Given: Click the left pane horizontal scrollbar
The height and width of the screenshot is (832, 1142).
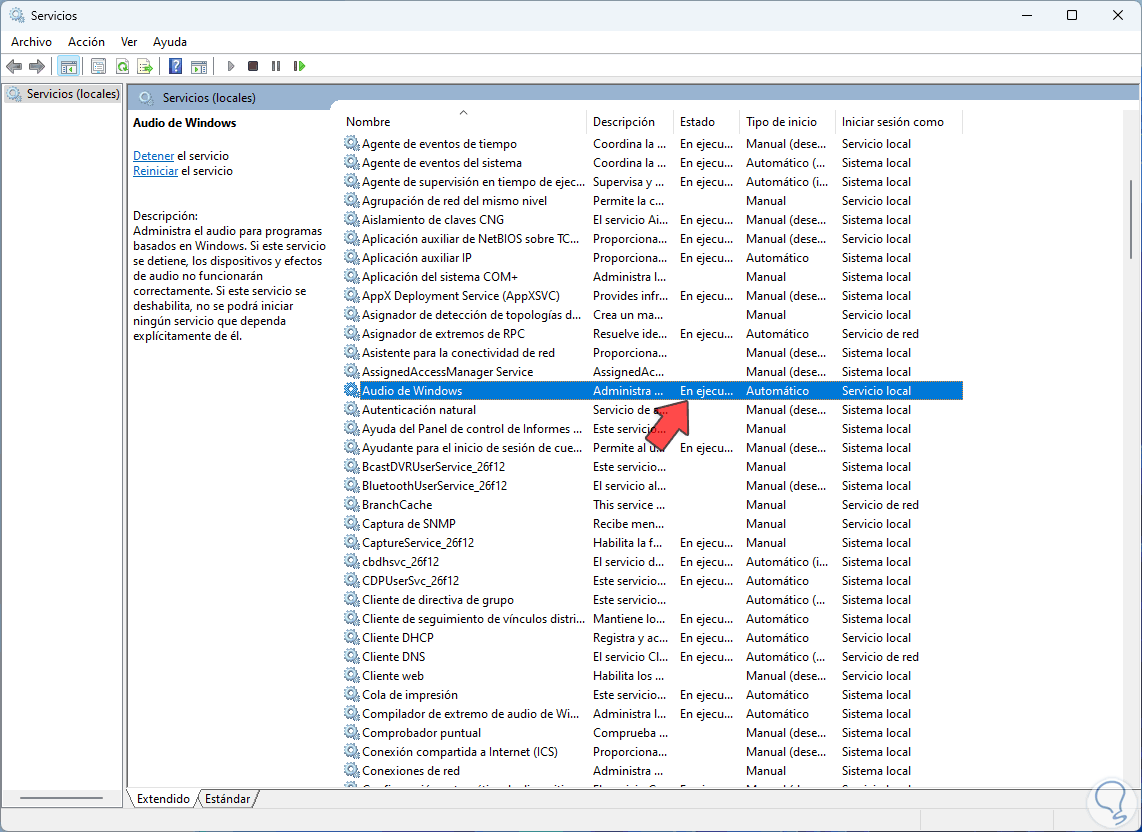Looking at the screenshot, I should click(62, 798).
